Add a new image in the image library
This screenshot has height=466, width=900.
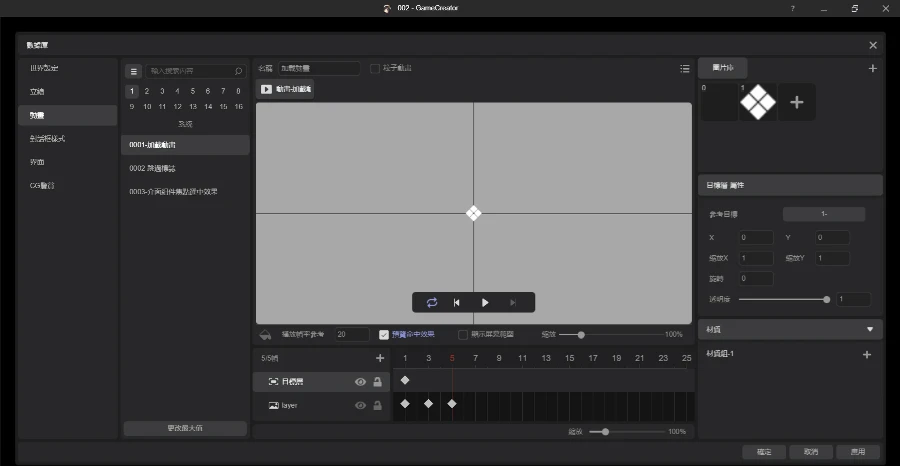(x=796, y=102)
